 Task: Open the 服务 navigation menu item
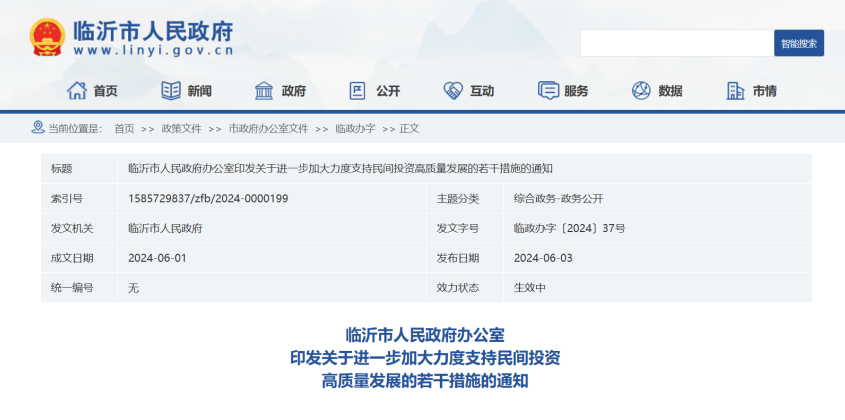(x=576, y=91)
